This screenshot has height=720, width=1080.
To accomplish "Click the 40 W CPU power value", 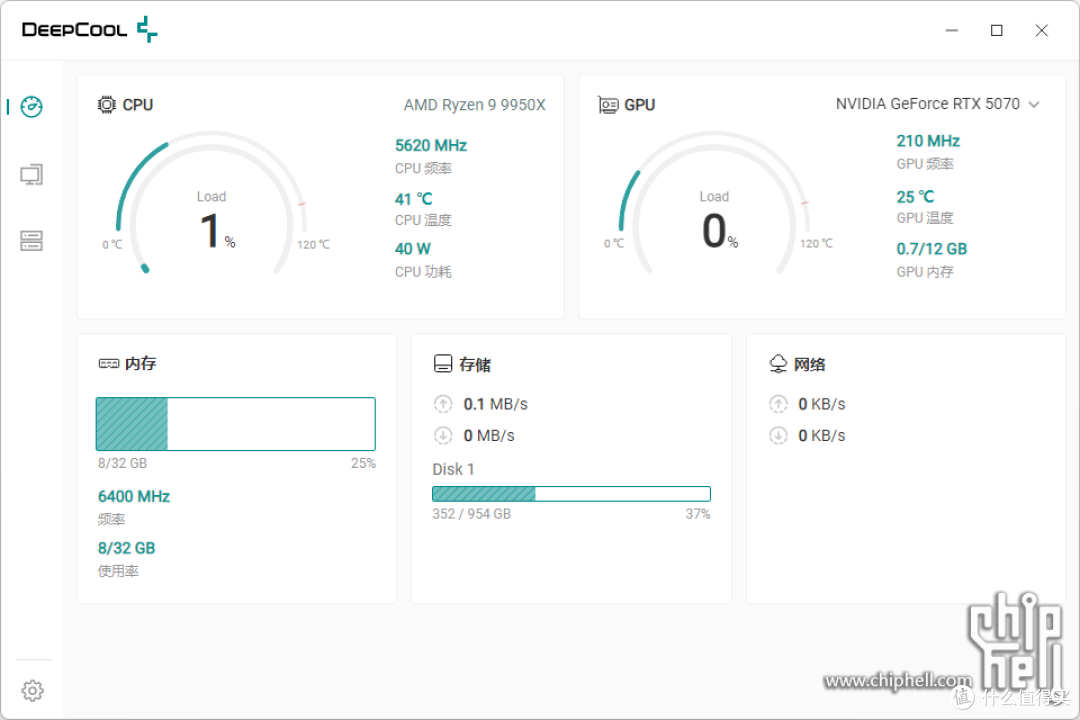I will coord(413,249).
